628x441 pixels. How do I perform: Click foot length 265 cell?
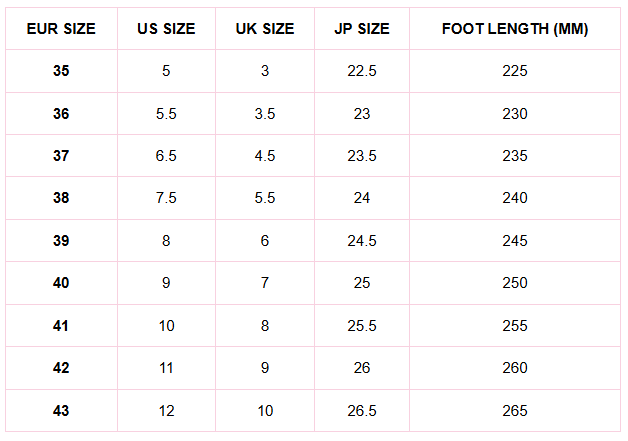coord(515,411)
